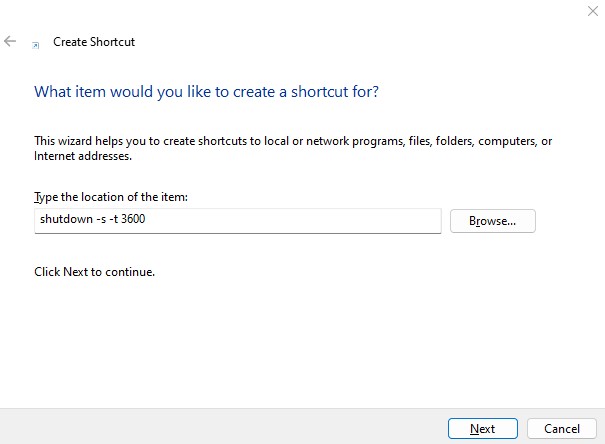Image resolution: width=605 pixels, height=444 pixels.
Task: Focus the item location text box
Action: (238, 221)
